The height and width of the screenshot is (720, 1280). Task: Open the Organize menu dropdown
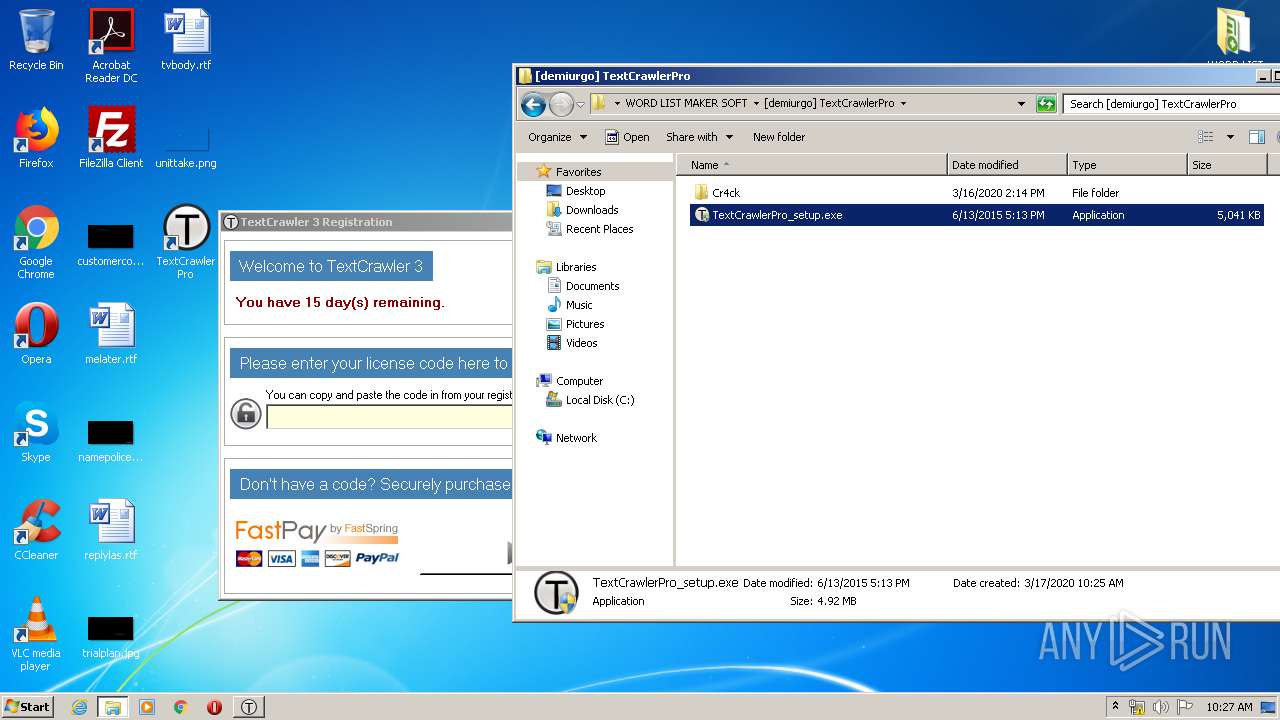(557, 137)
